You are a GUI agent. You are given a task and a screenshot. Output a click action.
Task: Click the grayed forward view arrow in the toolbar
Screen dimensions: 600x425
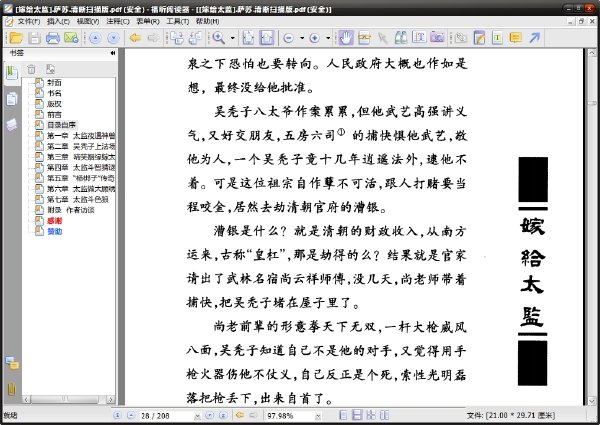coord(153,37)
